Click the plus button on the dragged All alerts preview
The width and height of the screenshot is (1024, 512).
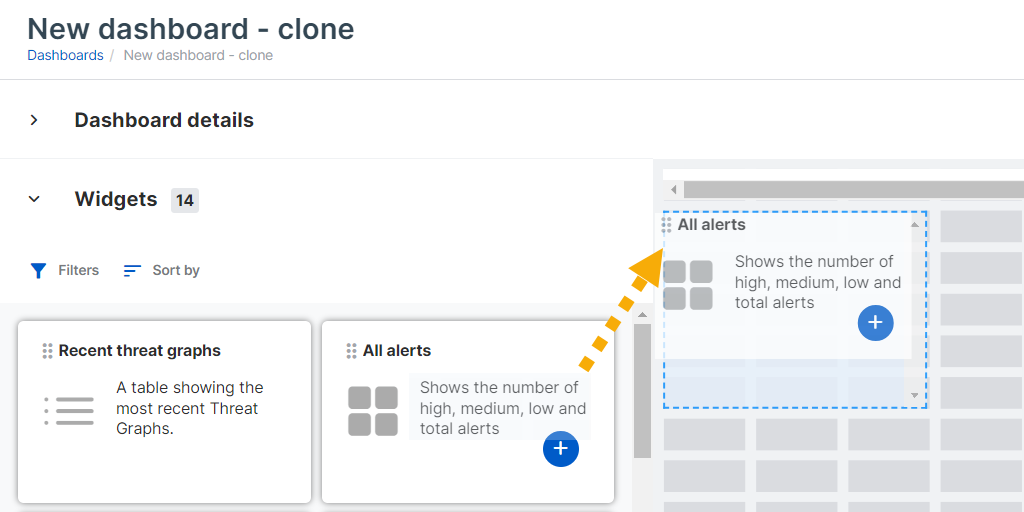click(x=875, y=323)
